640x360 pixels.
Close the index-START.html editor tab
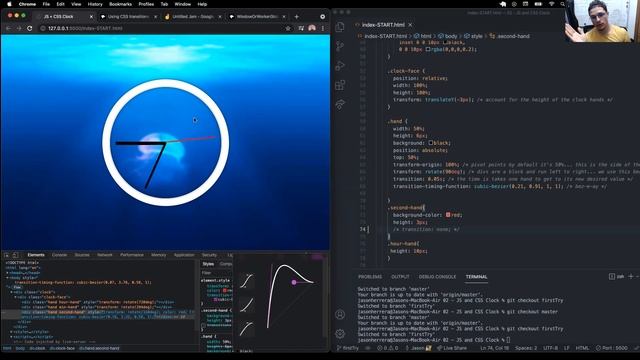410,25
